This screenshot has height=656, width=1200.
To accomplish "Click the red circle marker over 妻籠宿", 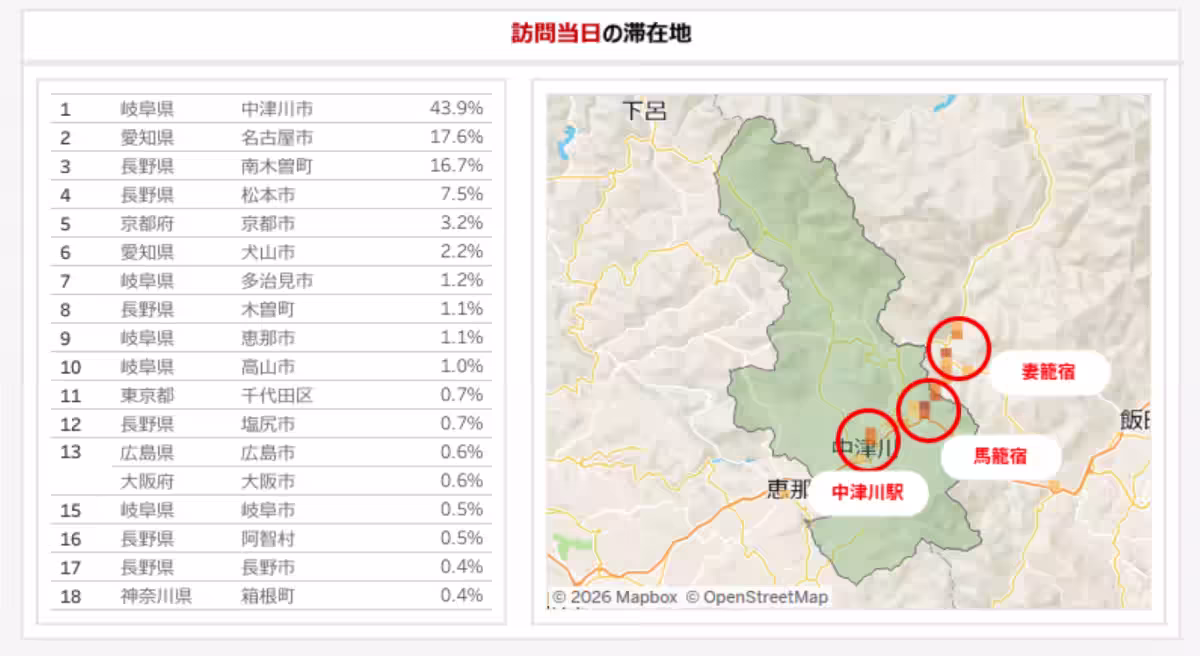I will (x=958, y=347).
